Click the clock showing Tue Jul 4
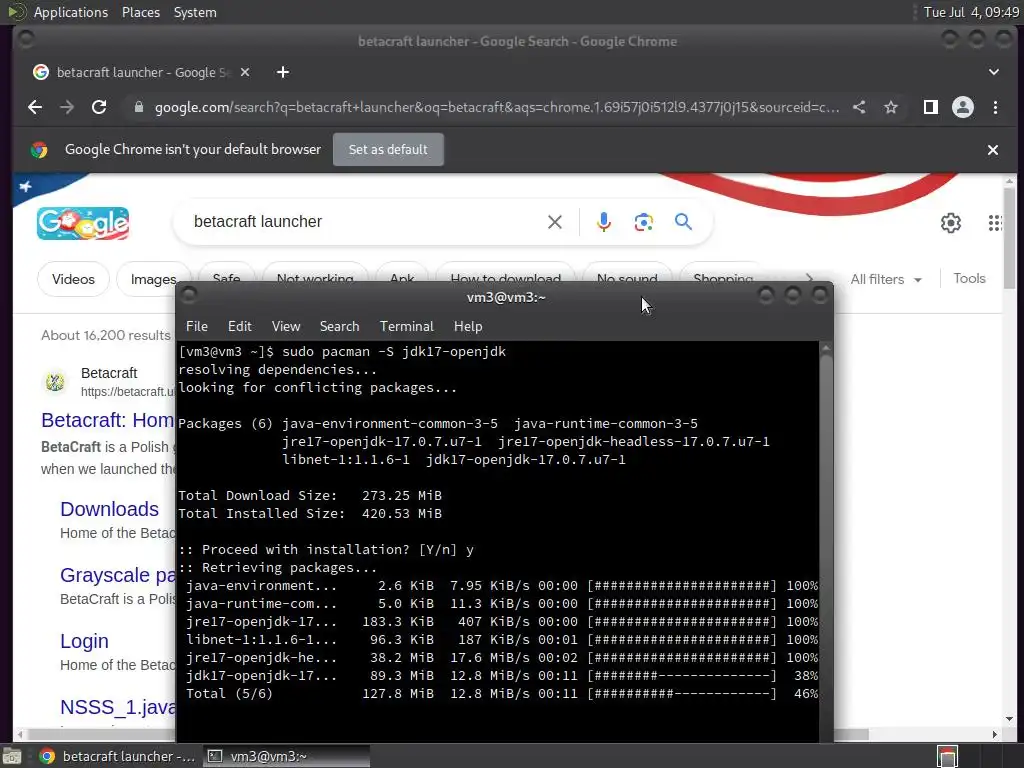This screenshot has width=1024, height=768. pos(970,12)
